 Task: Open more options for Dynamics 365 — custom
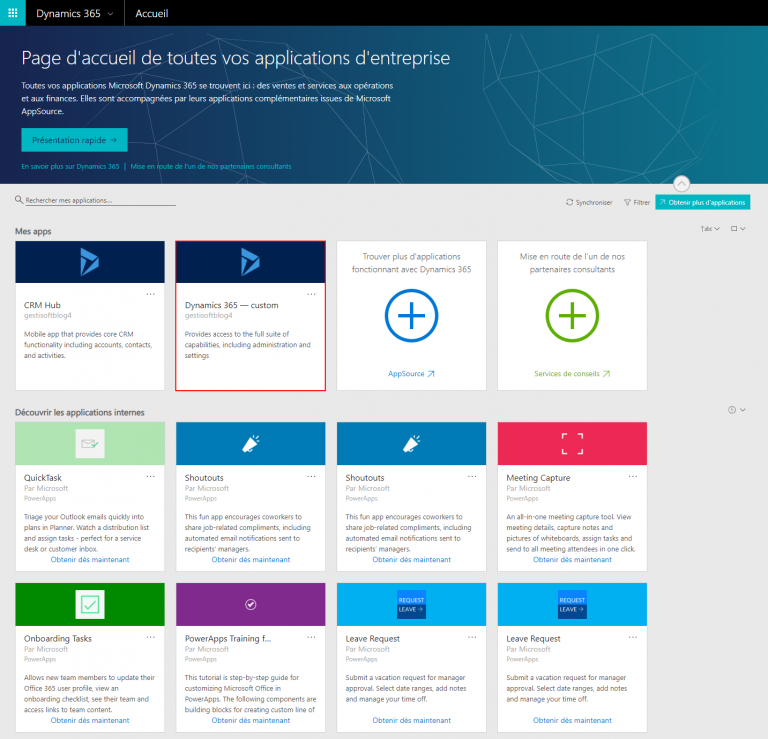coord(311,294)
